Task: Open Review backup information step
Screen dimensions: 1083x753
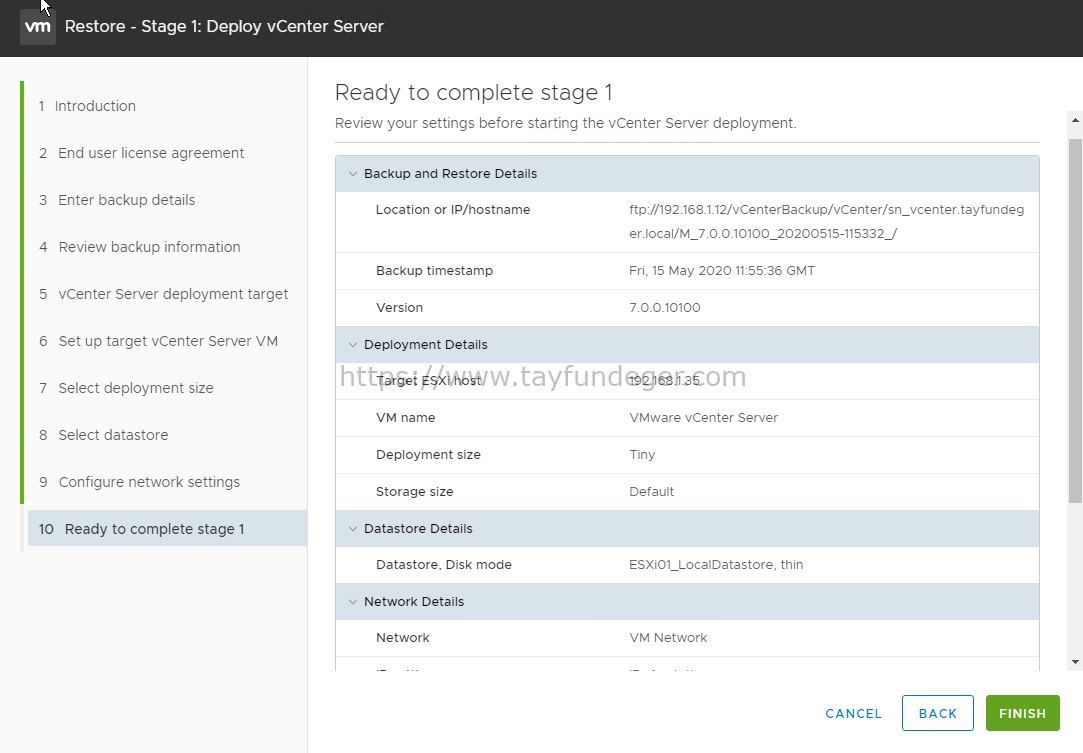Action: pyautogui.click(x=140, y=247)
